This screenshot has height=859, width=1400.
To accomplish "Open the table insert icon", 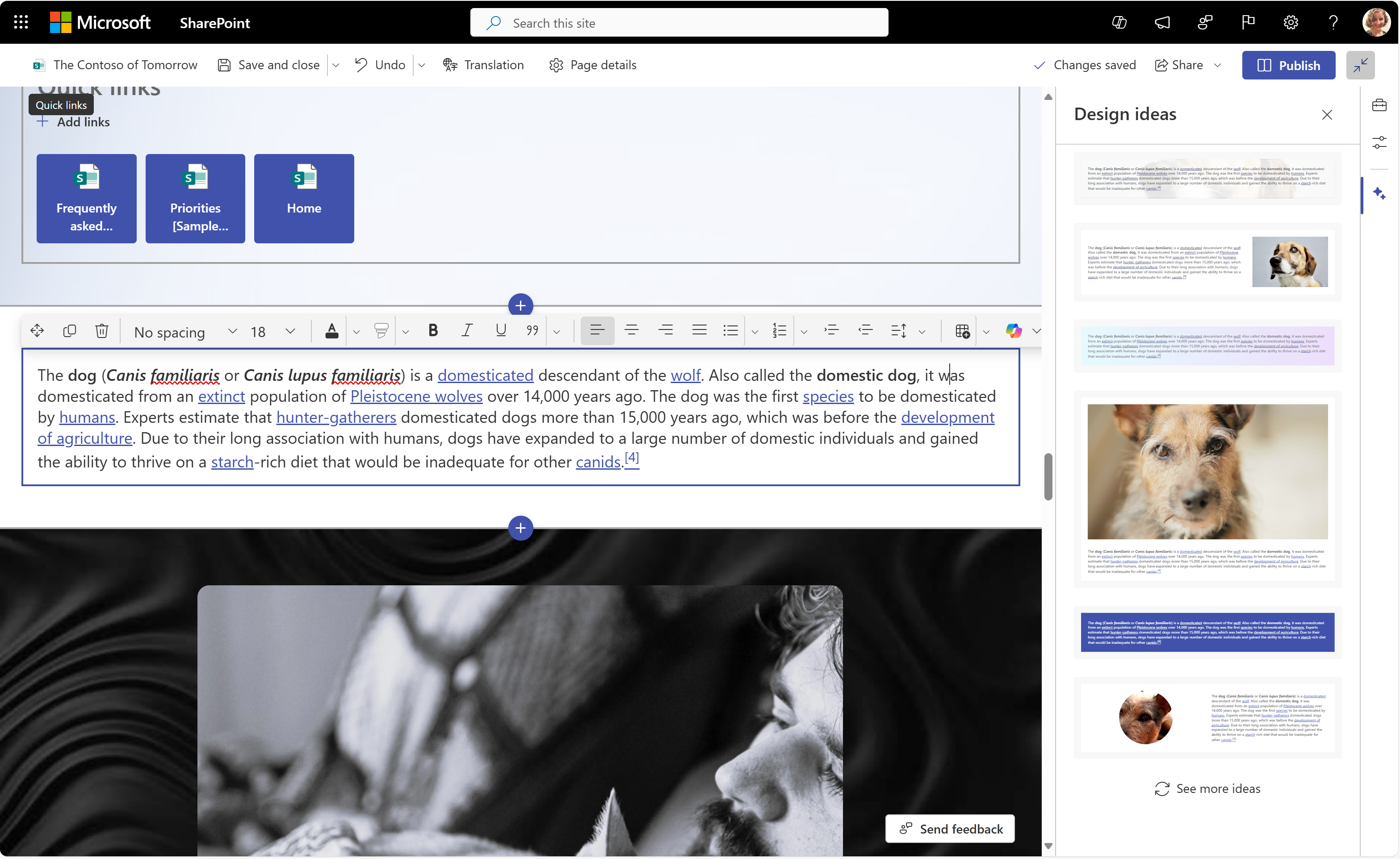I will click(x=963, y=331).
